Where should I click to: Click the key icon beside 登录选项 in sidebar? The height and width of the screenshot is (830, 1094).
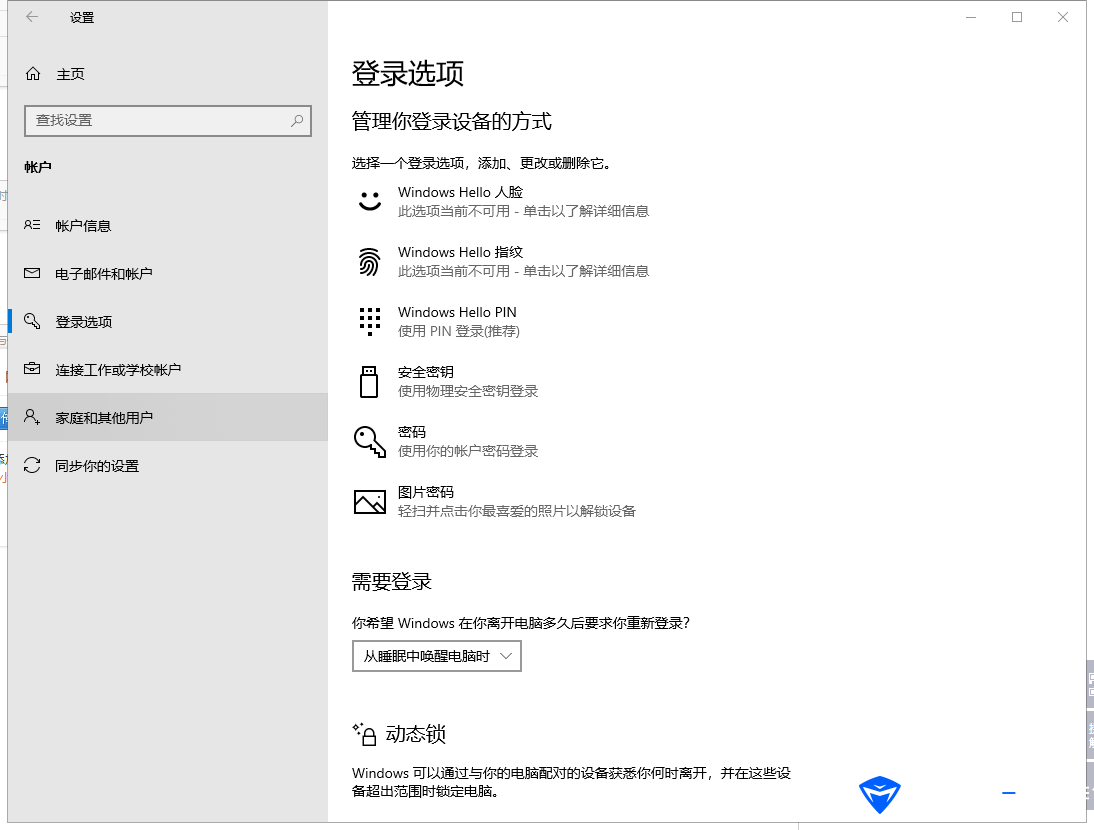tap(32, 321)
